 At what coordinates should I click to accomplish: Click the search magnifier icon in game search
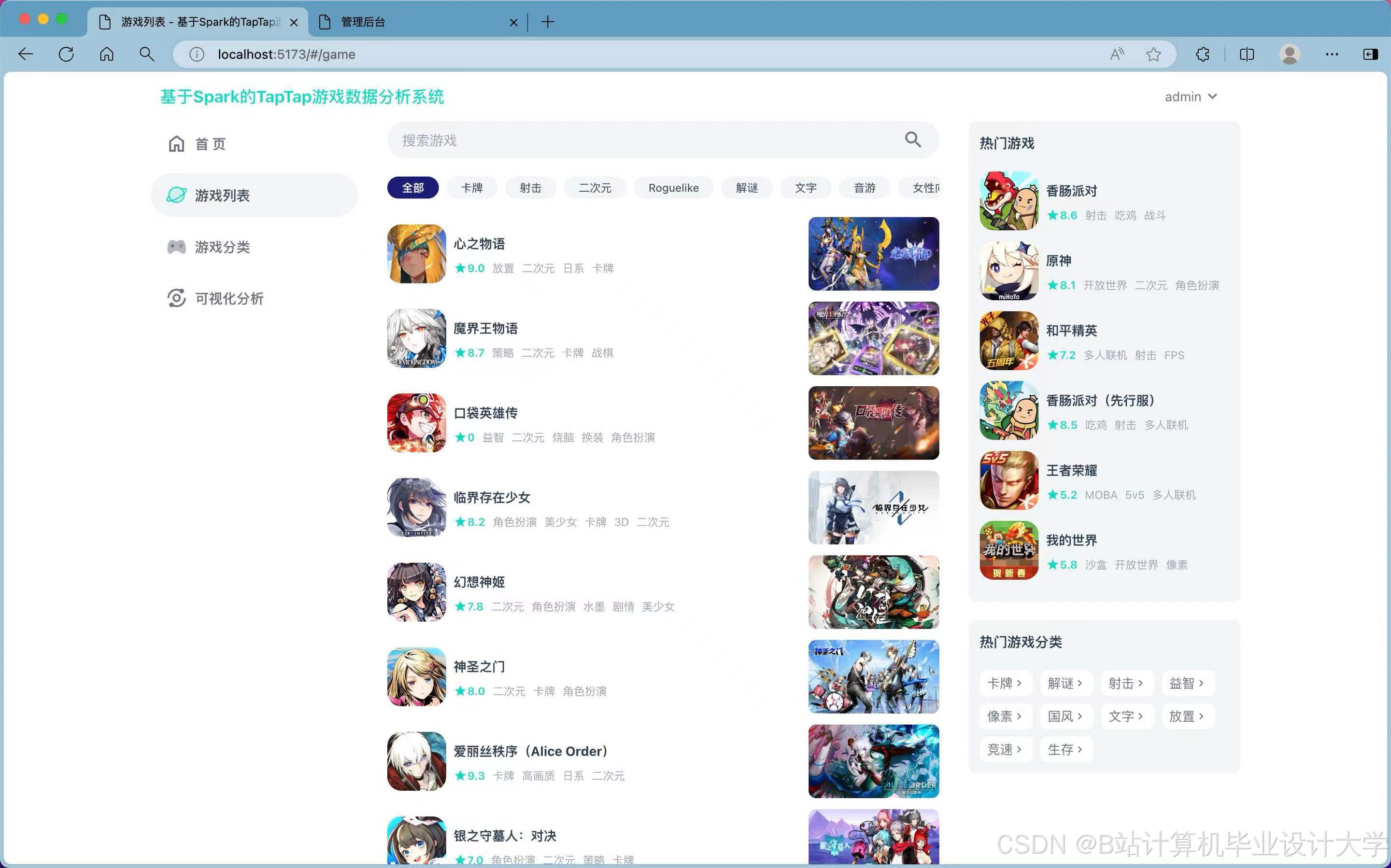[912, 140]
